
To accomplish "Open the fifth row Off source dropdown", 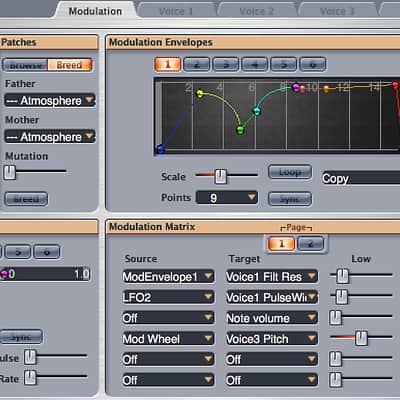I will 168,359.
